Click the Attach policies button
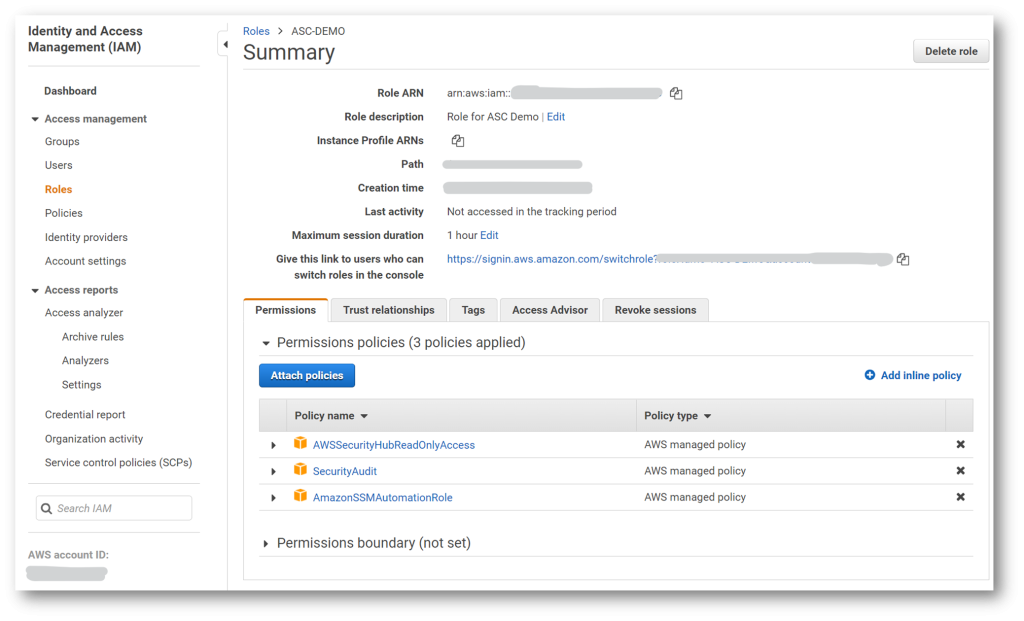 point(307,375)
